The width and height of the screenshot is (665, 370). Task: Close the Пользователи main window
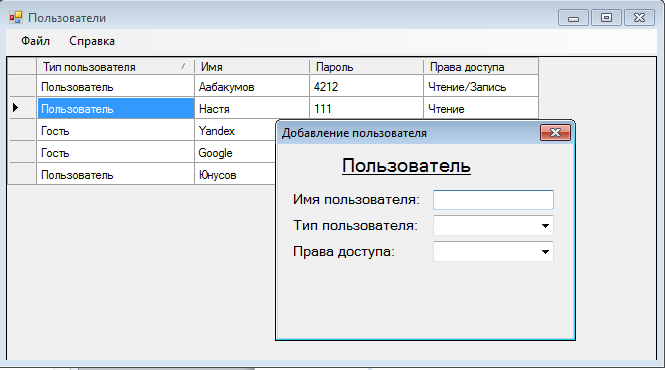click(x=640, y=18)
